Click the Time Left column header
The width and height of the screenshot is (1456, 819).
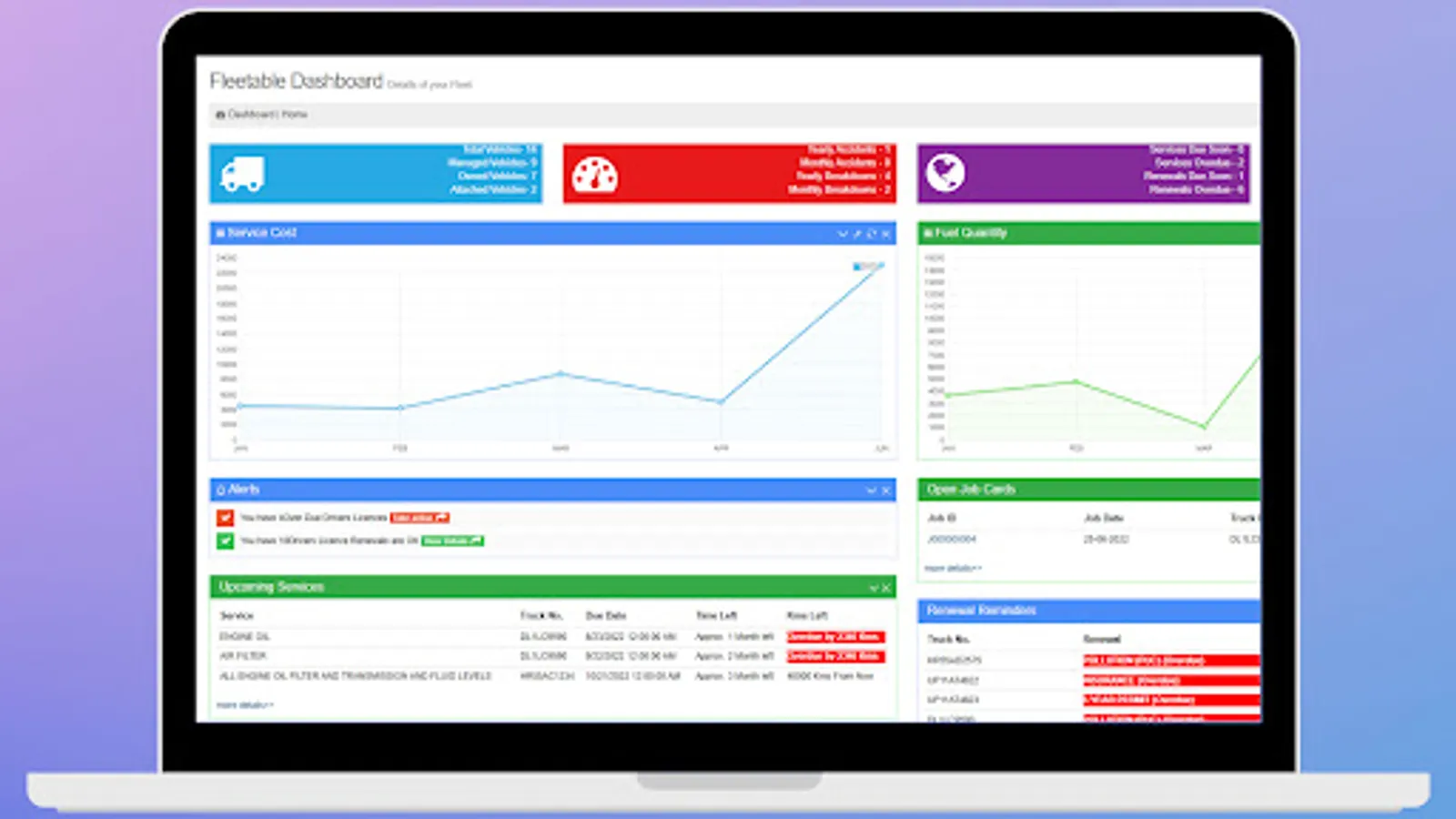point(716,616)
